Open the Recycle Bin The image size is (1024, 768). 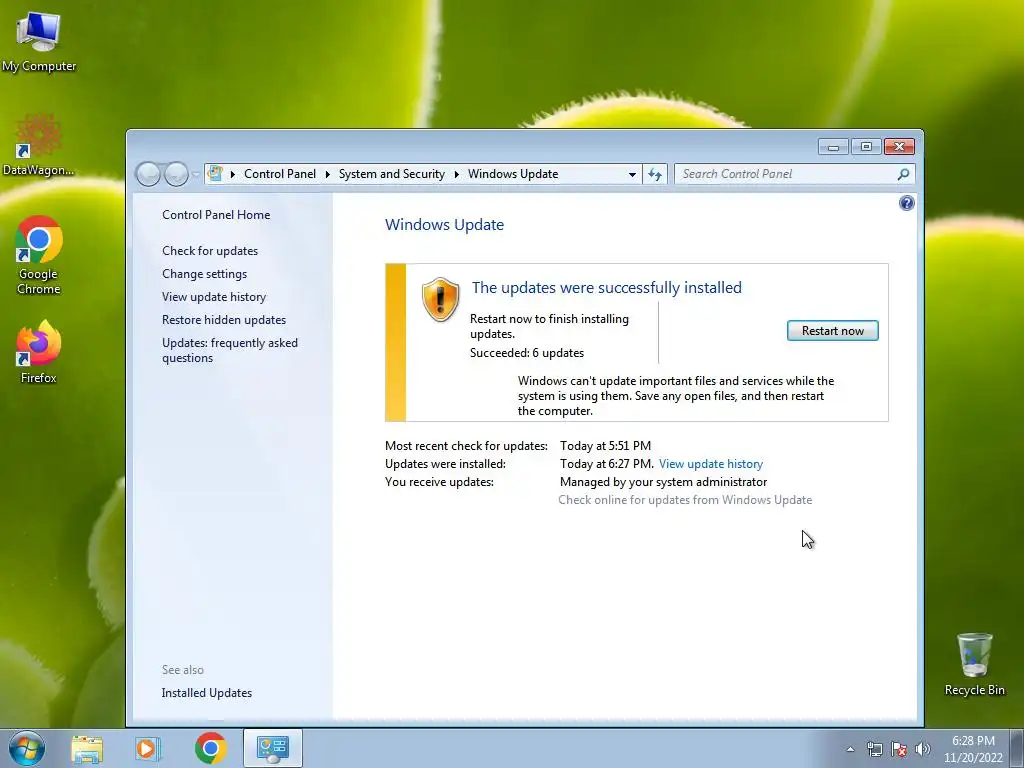pos(974,664)
